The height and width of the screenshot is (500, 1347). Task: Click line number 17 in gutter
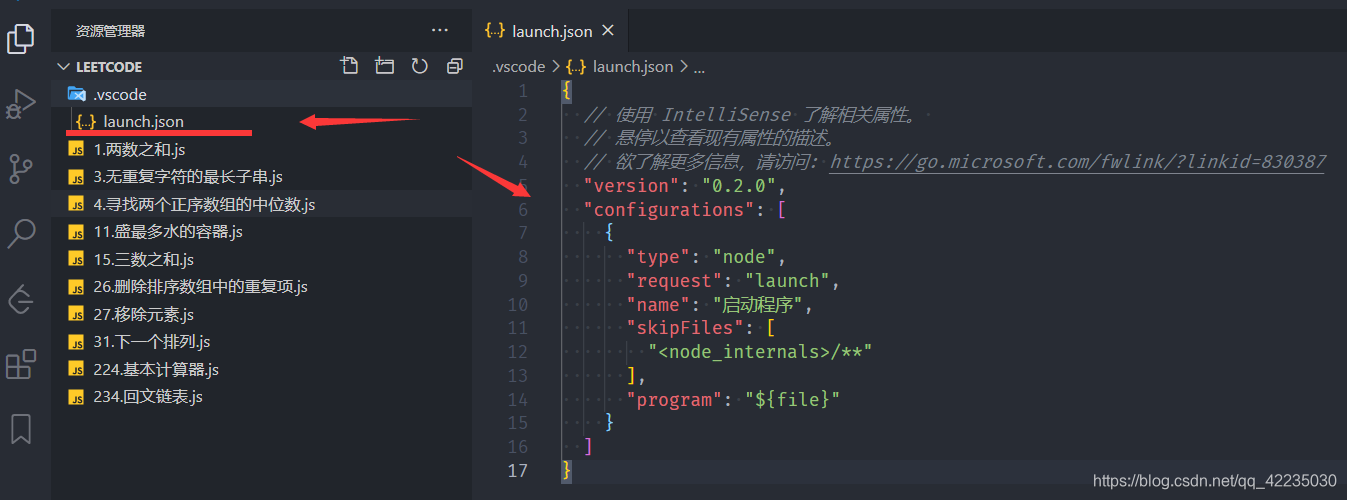(x=517, y=471)
